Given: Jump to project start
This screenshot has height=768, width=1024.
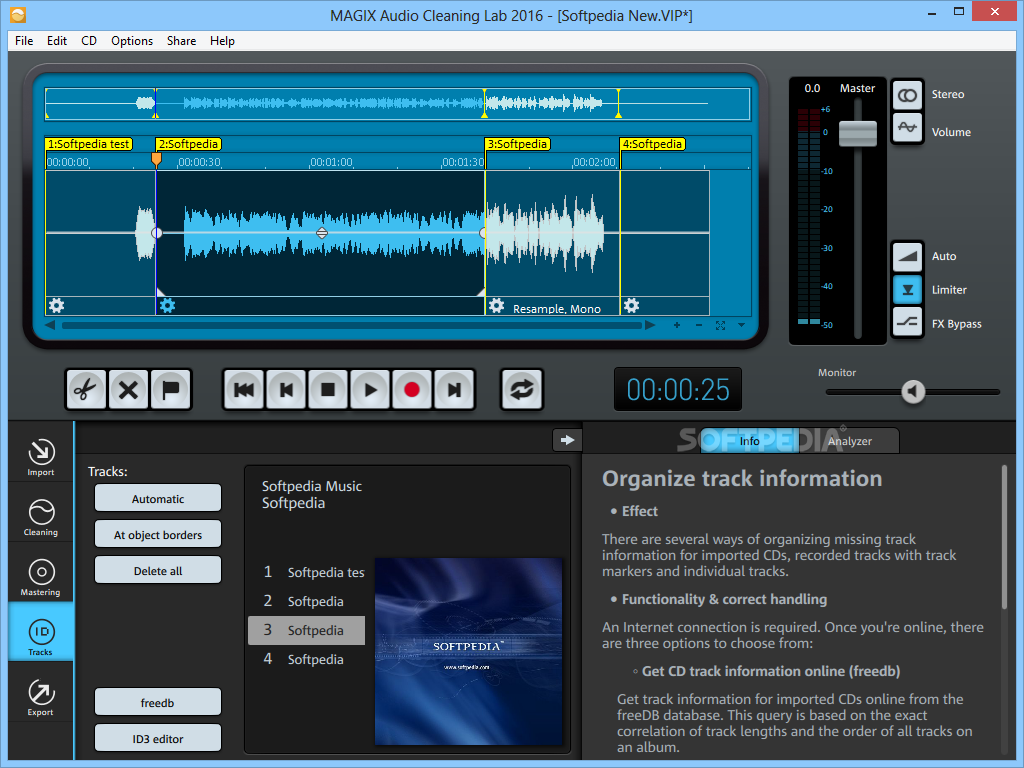Looking at the screenshot, I should (244, 390).
